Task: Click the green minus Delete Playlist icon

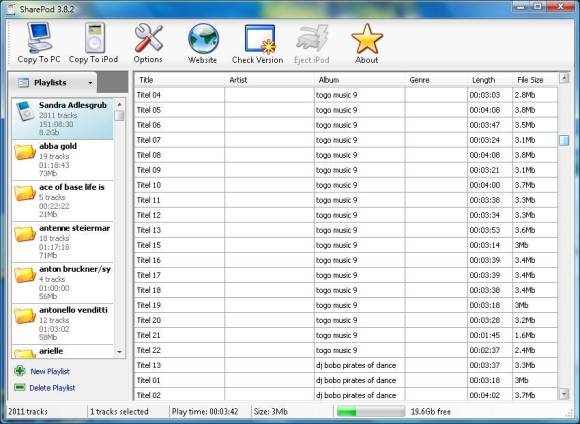Action: pyautogui.click(x=19, y=387)
